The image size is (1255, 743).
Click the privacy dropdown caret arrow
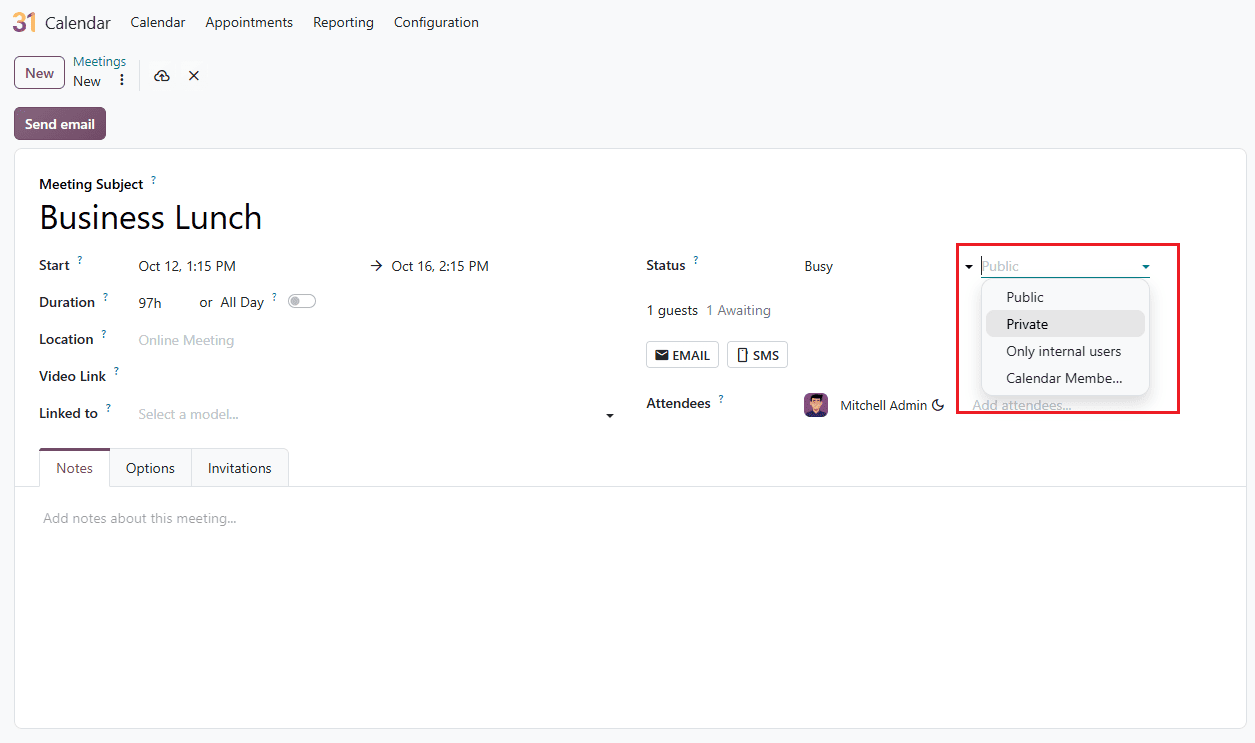(x=1145, y=267)
